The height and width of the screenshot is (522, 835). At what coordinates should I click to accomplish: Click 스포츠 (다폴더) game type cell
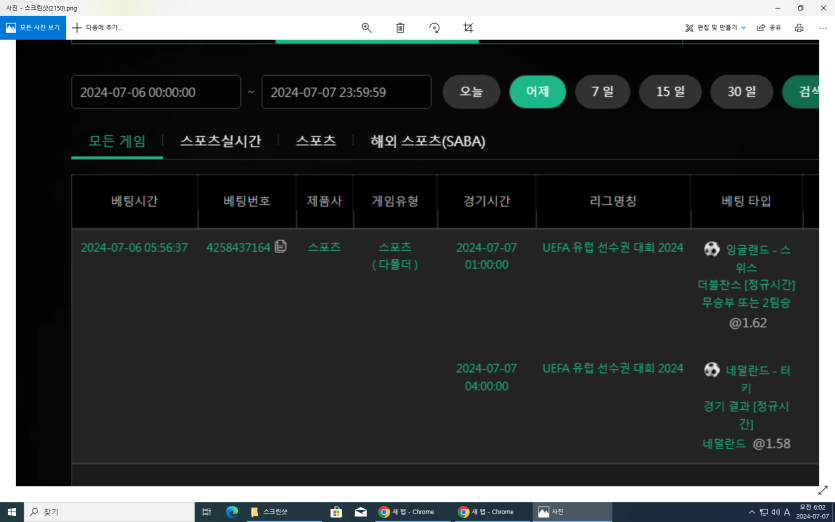[x=395, y=256]
